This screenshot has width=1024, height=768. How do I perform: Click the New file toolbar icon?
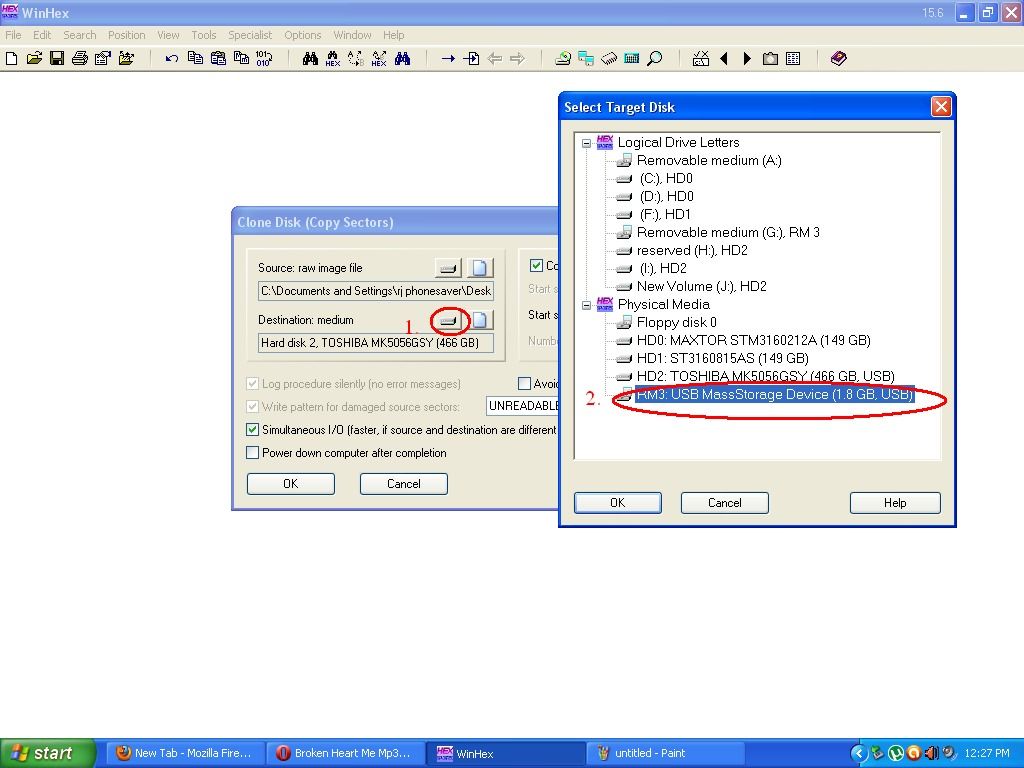click(12, 59)
